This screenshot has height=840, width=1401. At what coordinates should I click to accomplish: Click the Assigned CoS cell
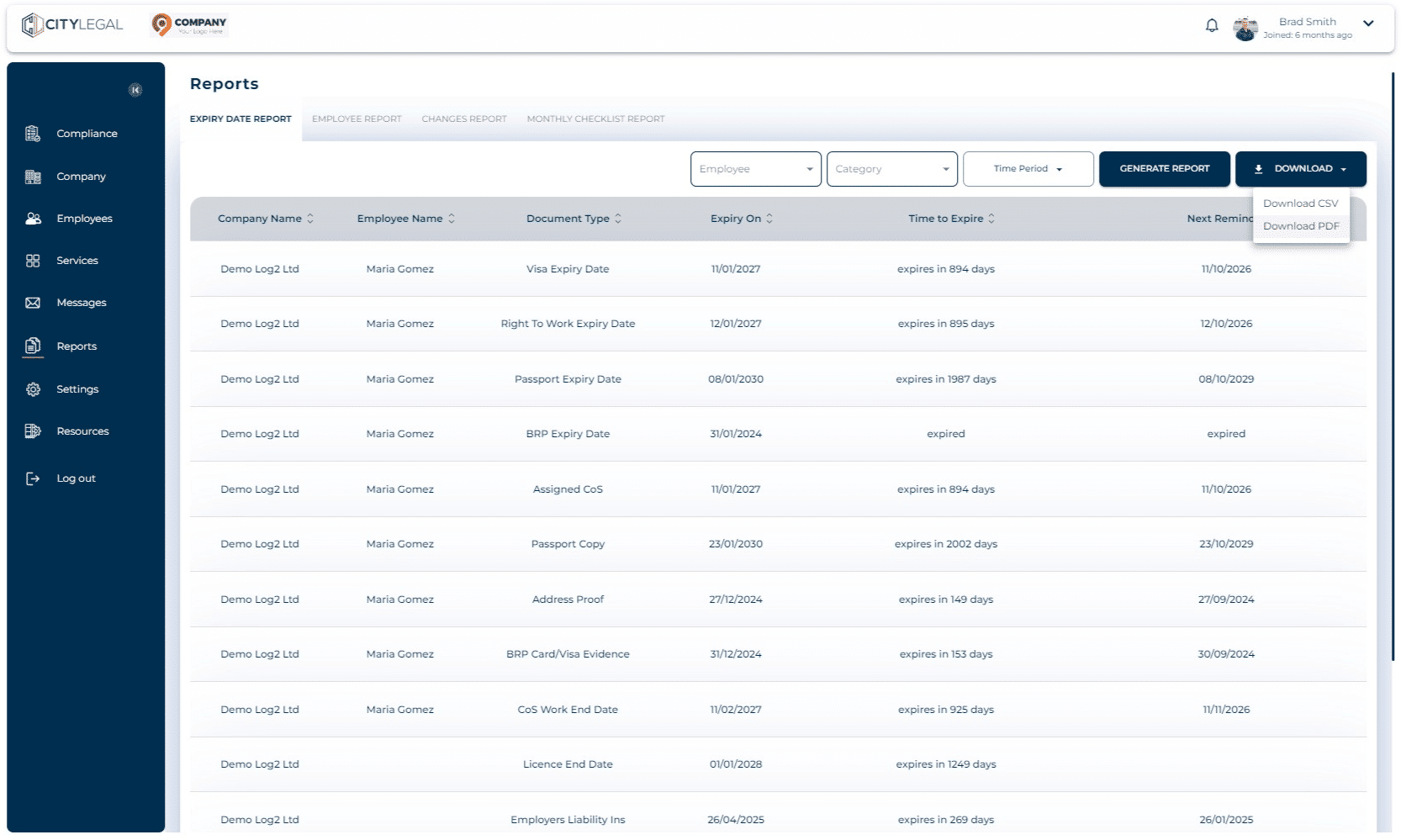(568, 489)
